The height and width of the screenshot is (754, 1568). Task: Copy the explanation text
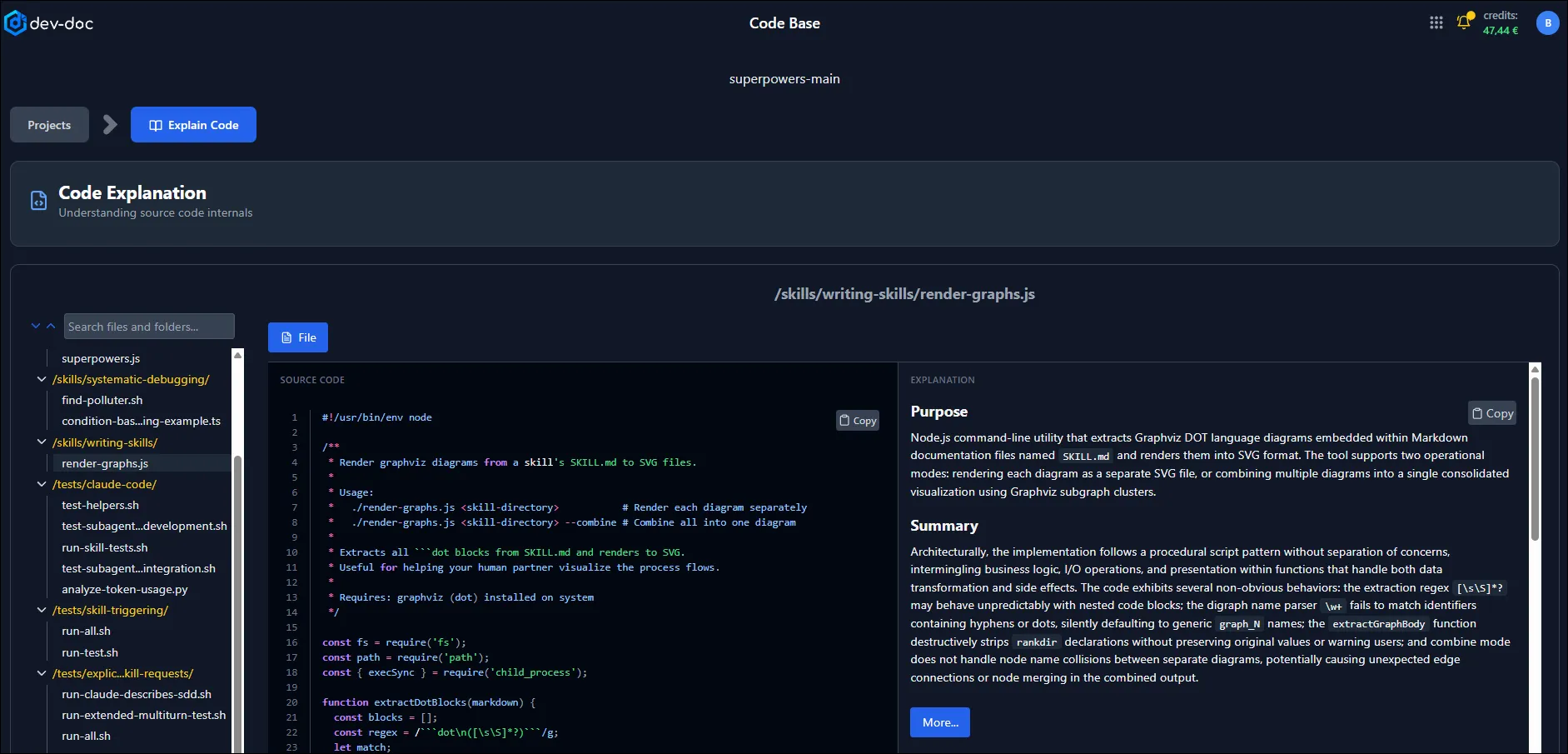click(1492, 413)
